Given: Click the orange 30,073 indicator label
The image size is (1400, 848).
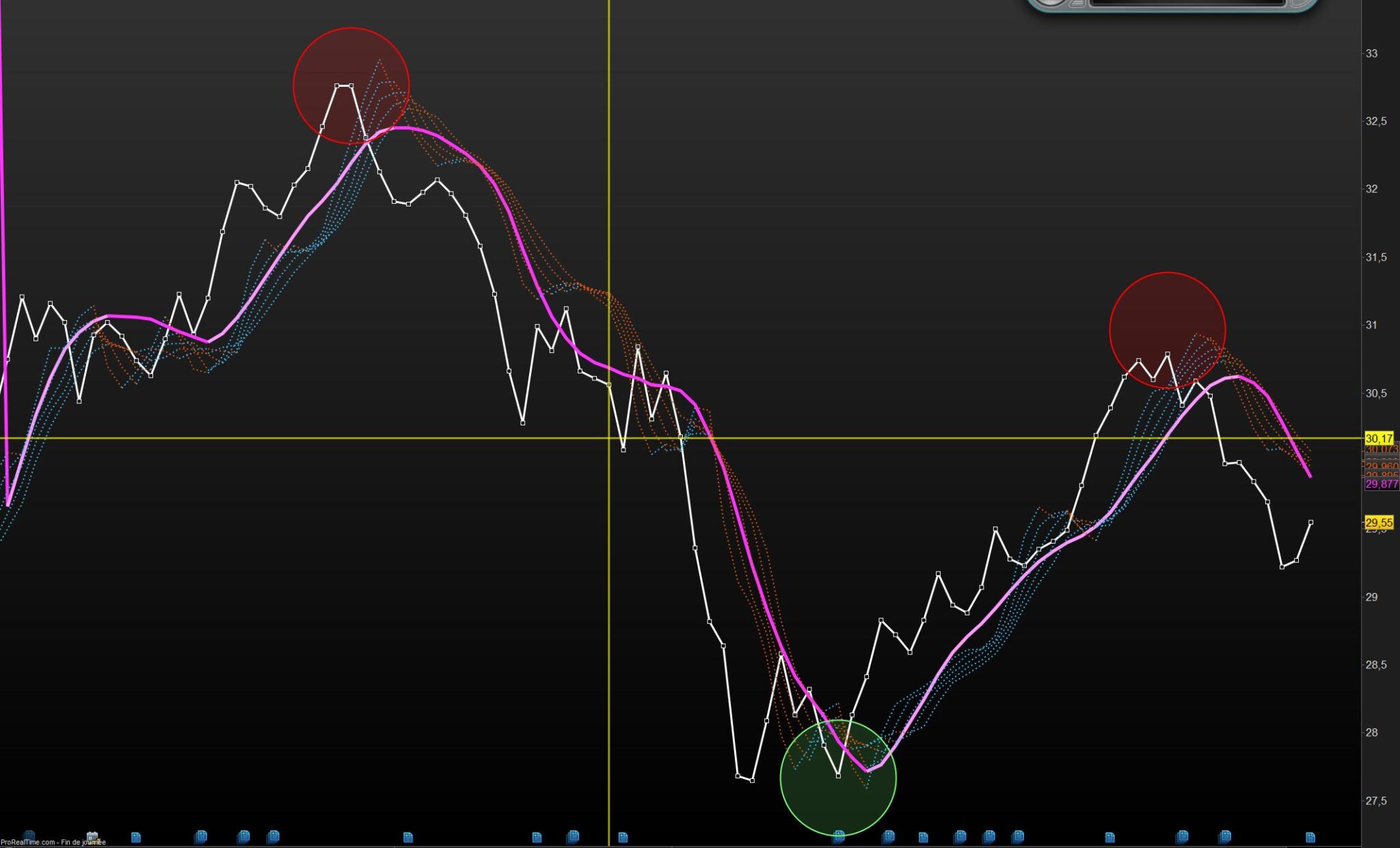Looking at the screenshot, I should click(1382, 449).
